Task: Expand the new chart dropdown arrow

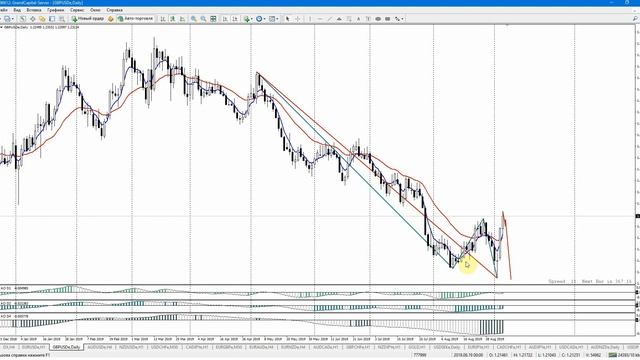Action: [13, 19]
